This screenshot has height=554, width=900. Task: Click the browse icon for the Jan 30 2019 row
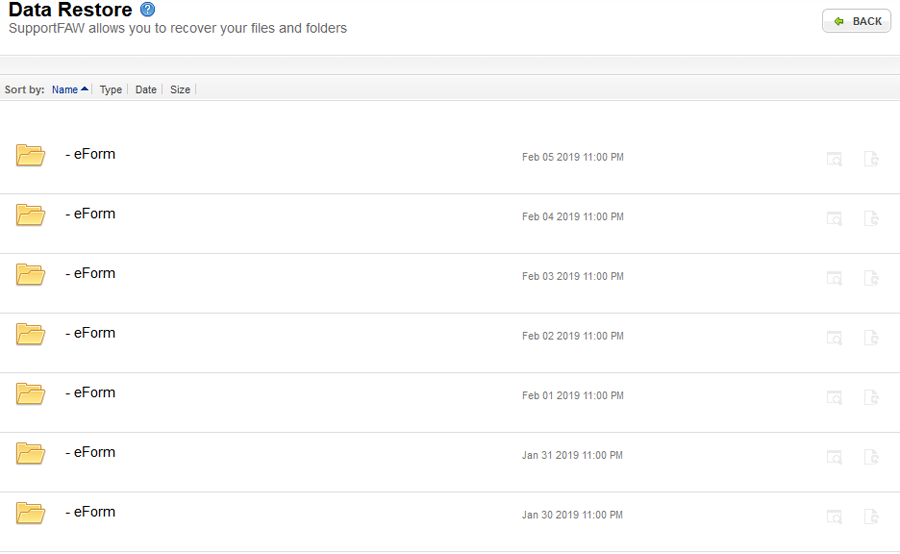[834, 517]
